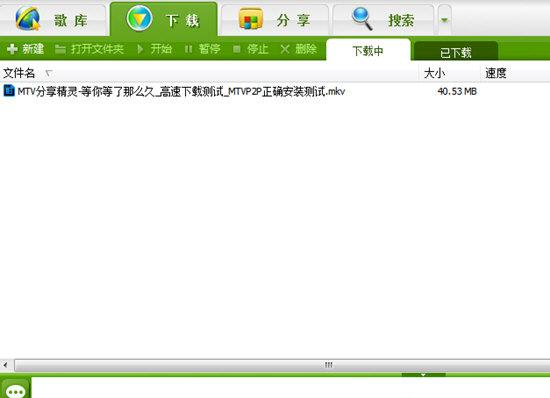Click the 打开文件夹 folder icon

pyautogui.click(x=60, y=49)
